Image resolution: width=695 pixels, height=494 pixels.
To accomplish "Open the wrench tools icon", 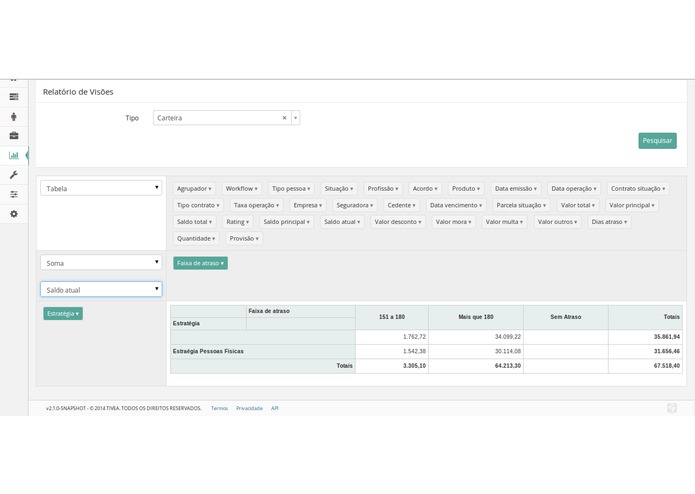I will pyautogui.click(x=14, y=175).
